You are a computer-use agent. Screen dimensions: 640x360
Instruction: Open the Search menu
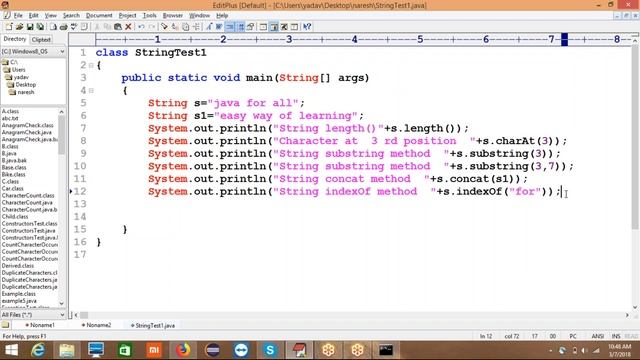pos(71,16)
